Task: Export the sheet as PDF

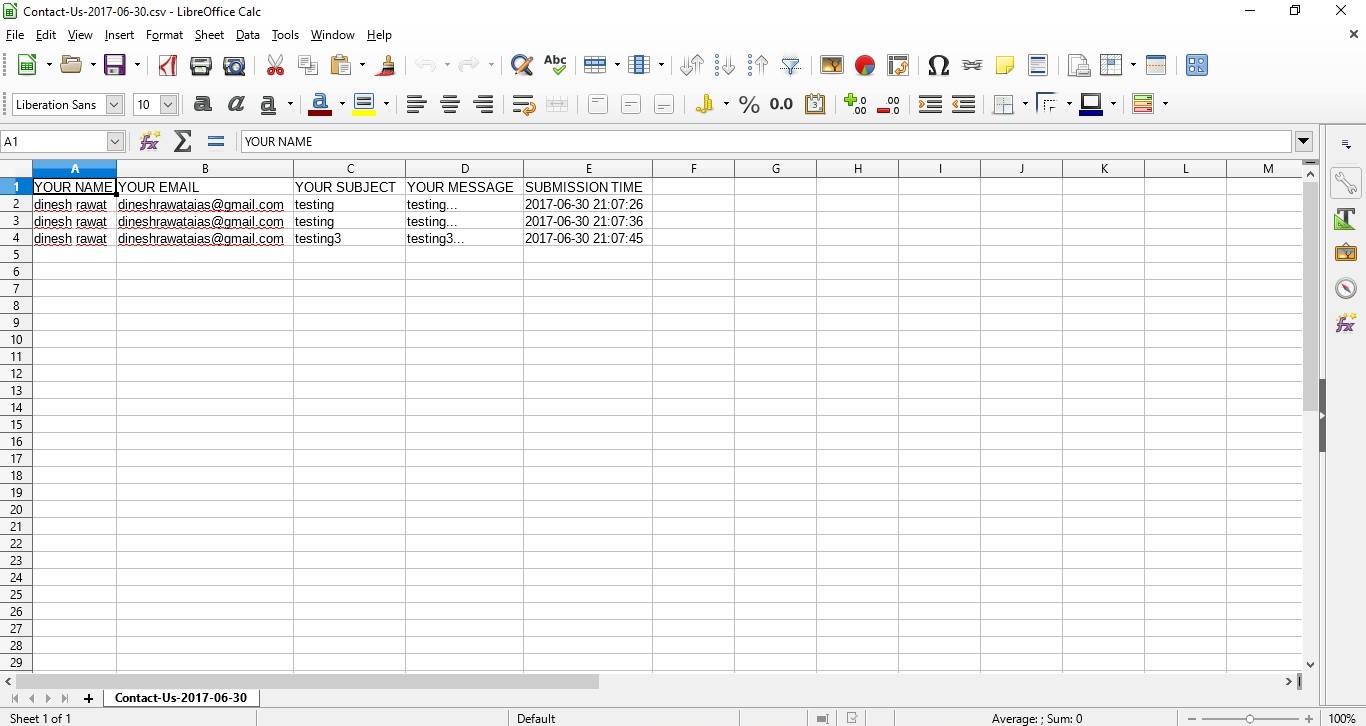Action: point(167,66)
